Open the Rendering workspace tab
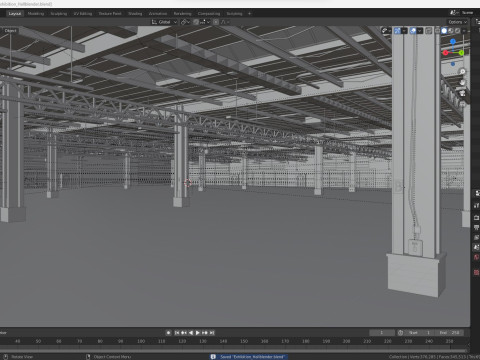This screenshot has width=480, height=360. click(x=182, y=13)
